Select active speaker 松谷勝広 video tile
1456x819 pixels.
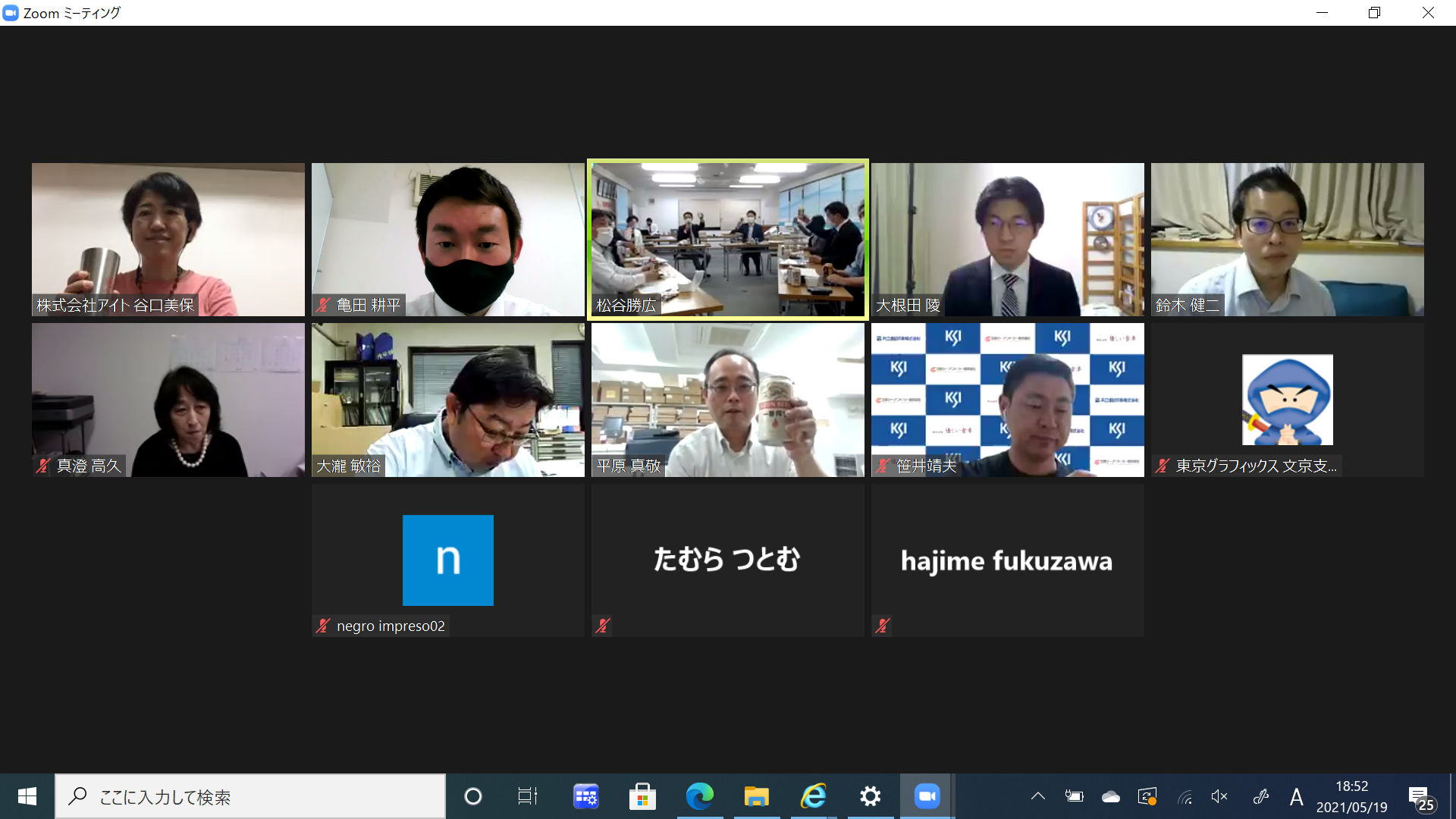[727, 239]
